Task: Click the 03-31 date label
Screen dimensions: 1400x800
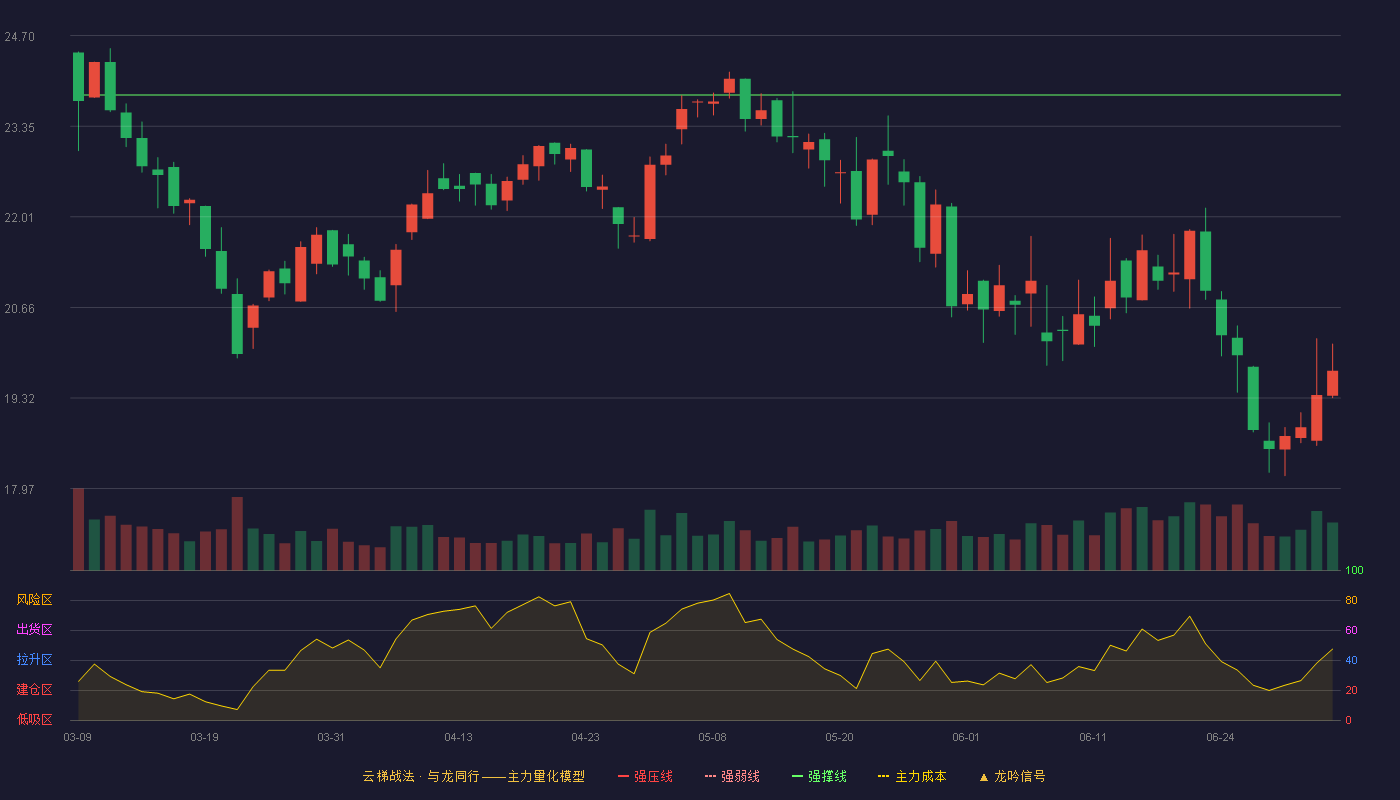Action: coord(331,737)
